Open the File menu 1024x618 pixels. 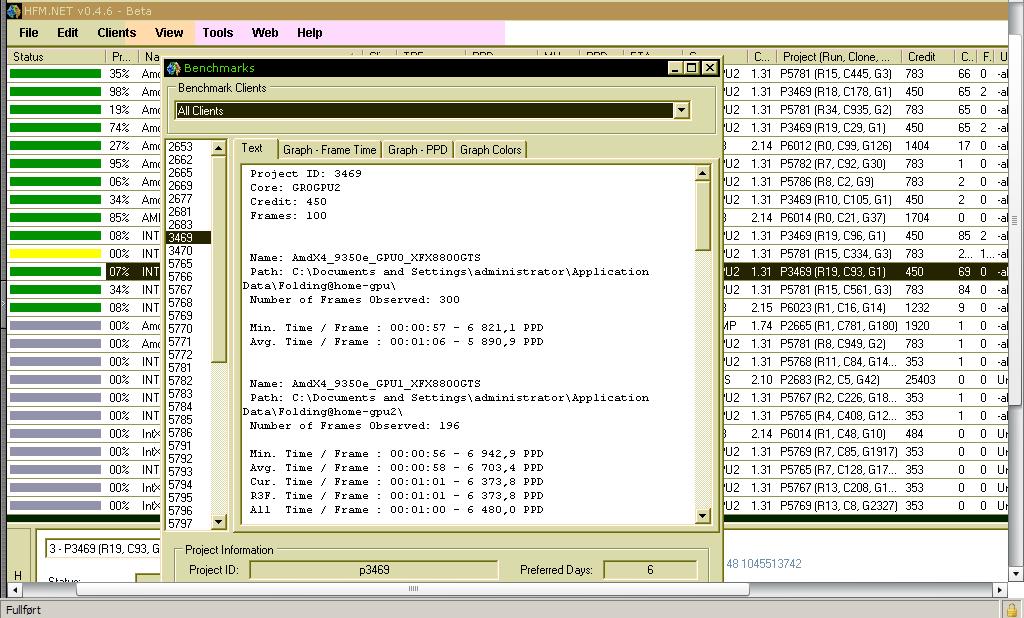[28, 33]
